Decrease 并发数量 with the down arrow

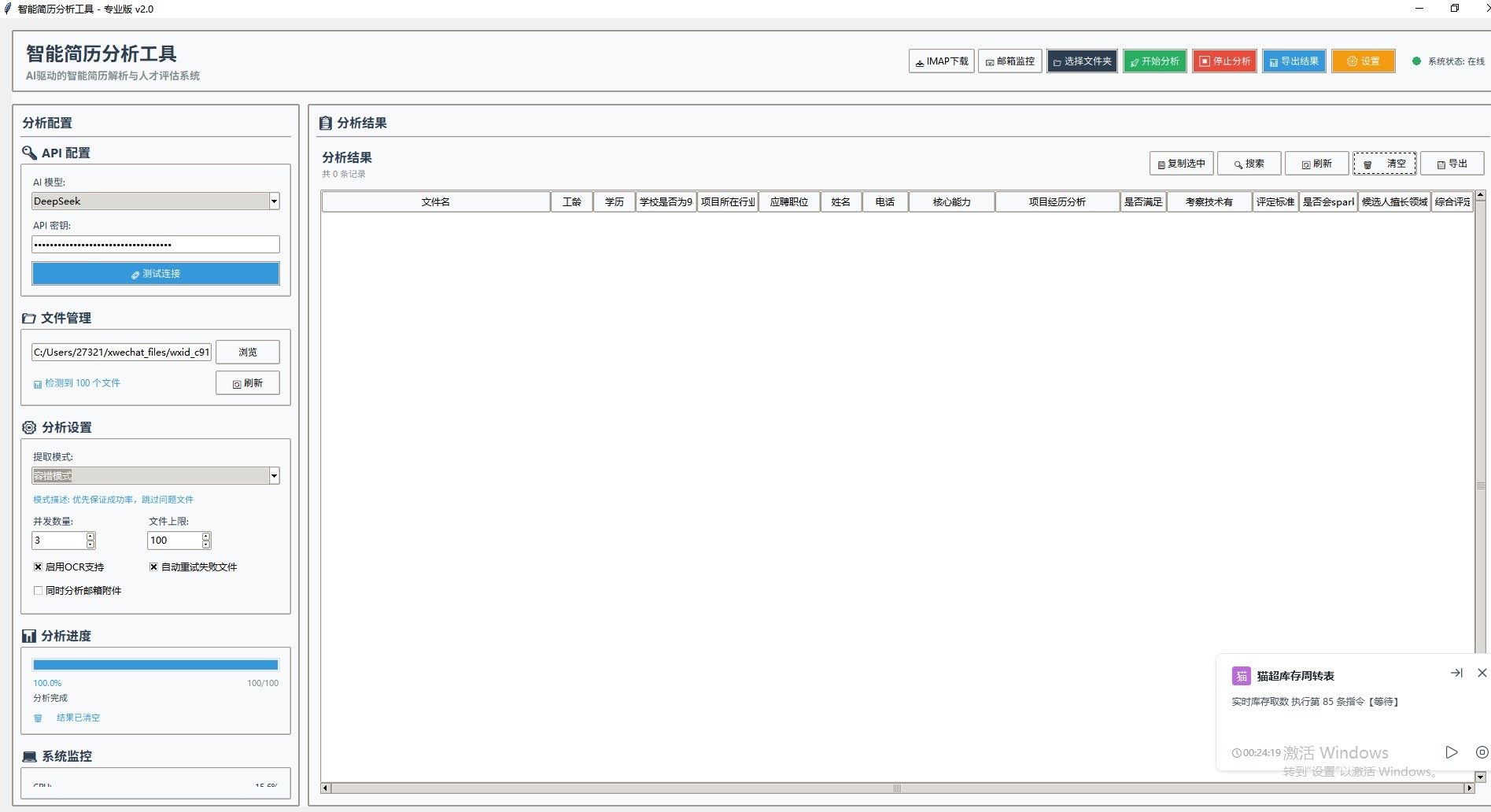[90, 544]
